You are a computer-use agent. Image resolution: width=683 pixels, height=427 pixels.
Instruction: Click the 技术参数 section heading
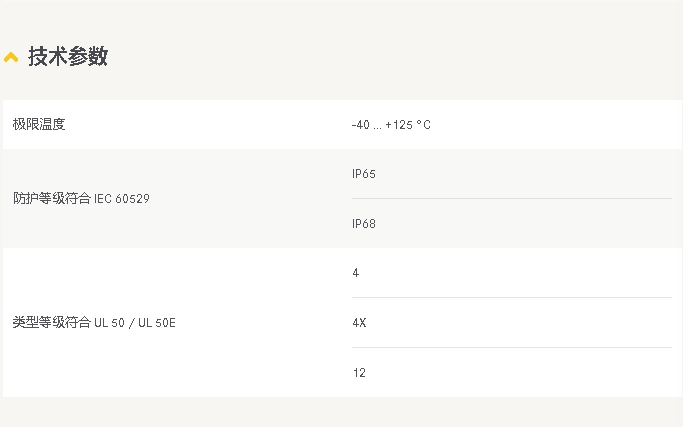(x=68, y=57)
